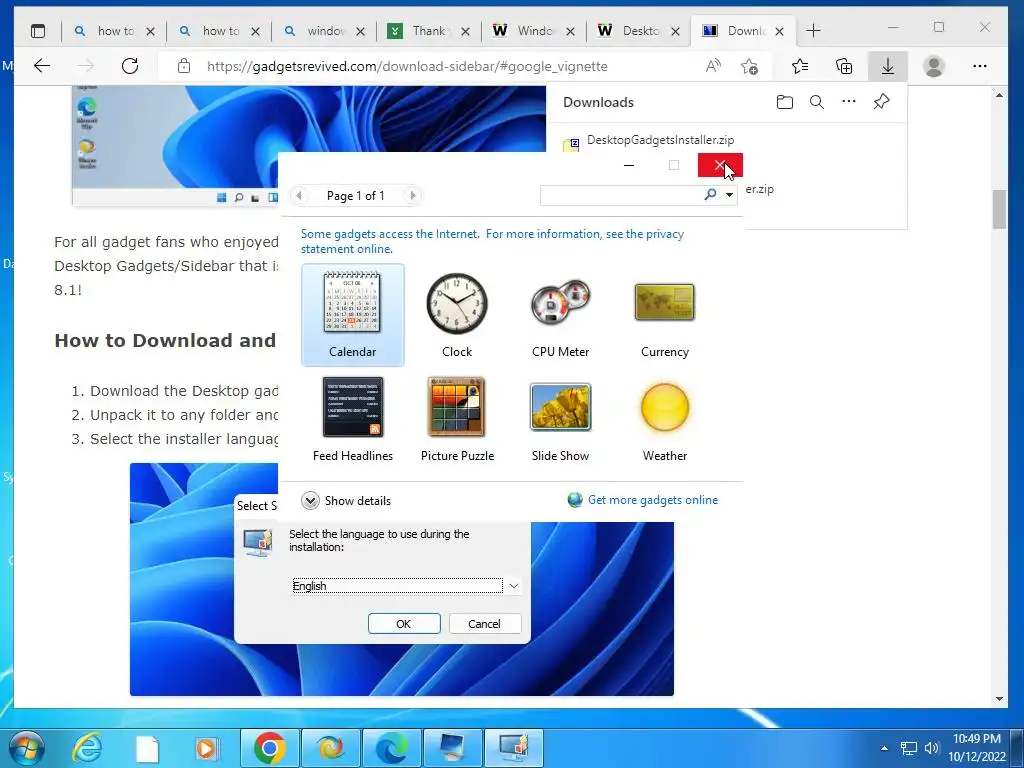Select the Weather gadget
The image size is (1024, 768).
pos(664,419)
